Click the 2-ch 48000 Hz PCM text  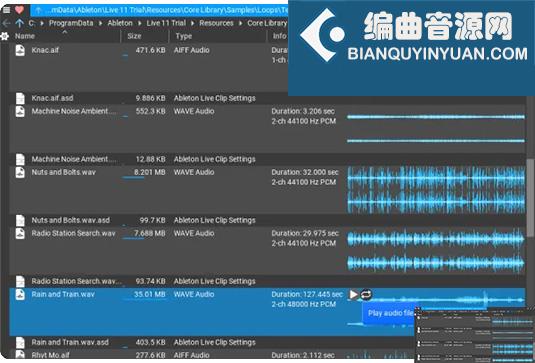pyautogui.click(x=304, y=304)
